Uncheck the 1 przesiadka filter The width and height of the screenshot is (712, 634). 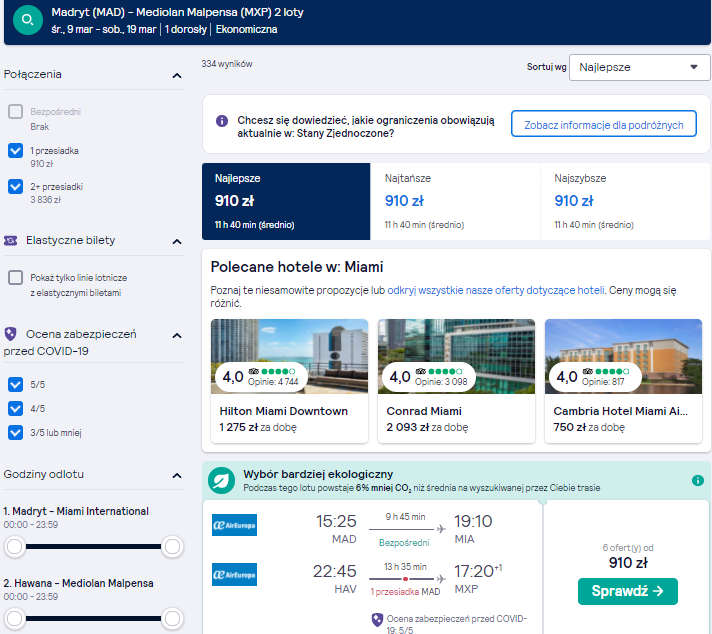15,150
